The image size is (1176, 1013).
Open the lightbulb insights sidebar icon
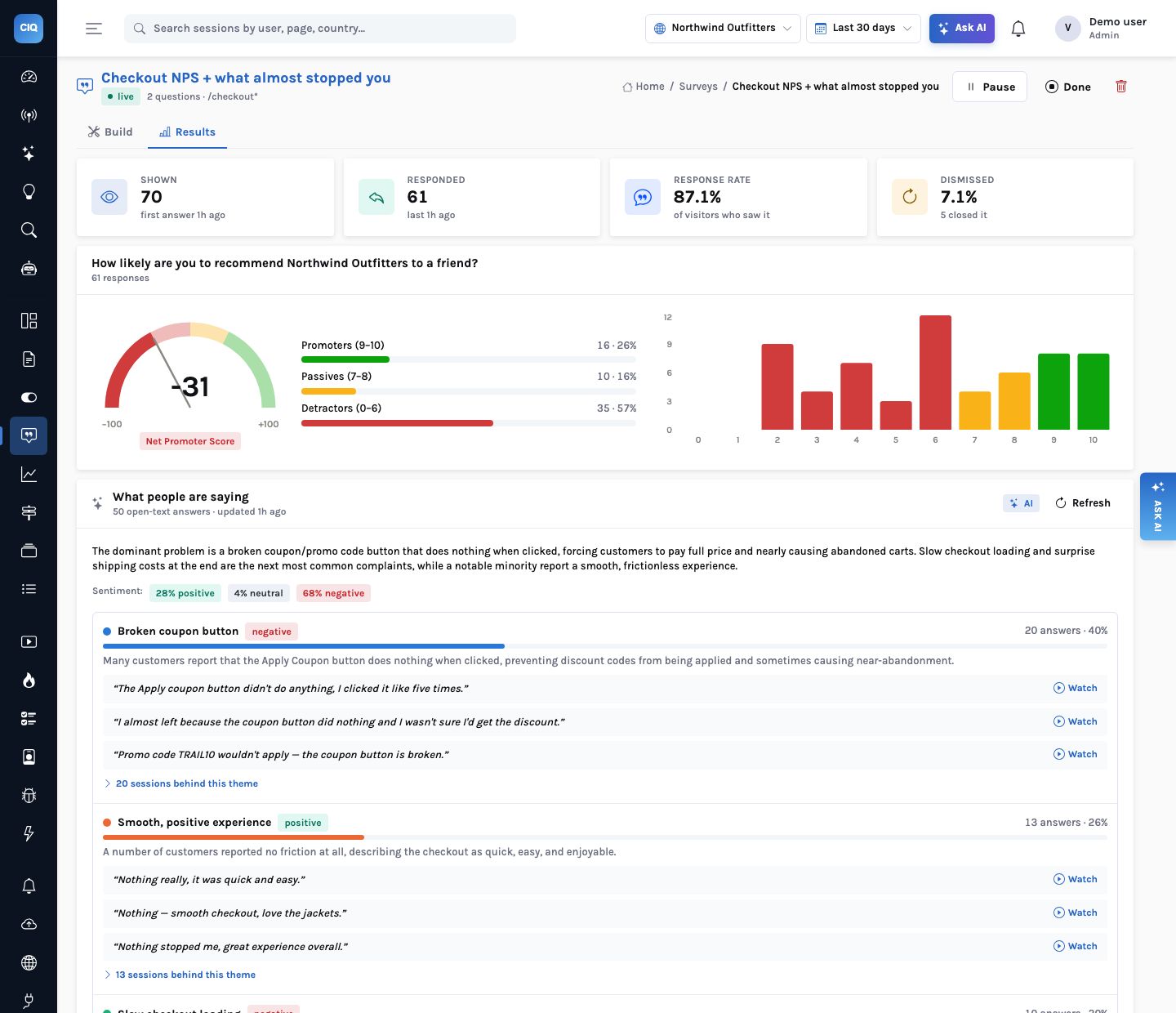click(29, 192)
